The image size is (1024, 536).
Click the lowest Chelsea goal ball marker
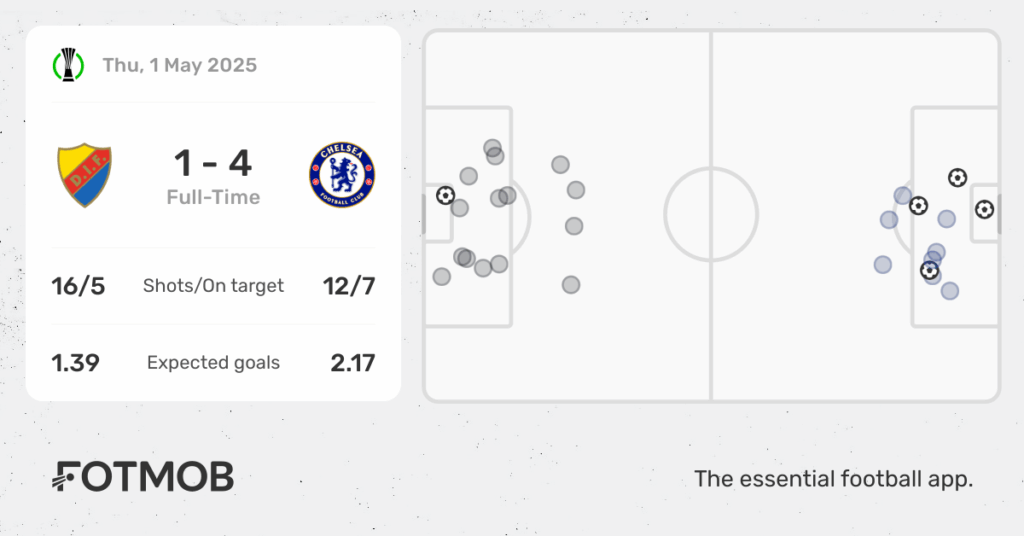(929, 270)
